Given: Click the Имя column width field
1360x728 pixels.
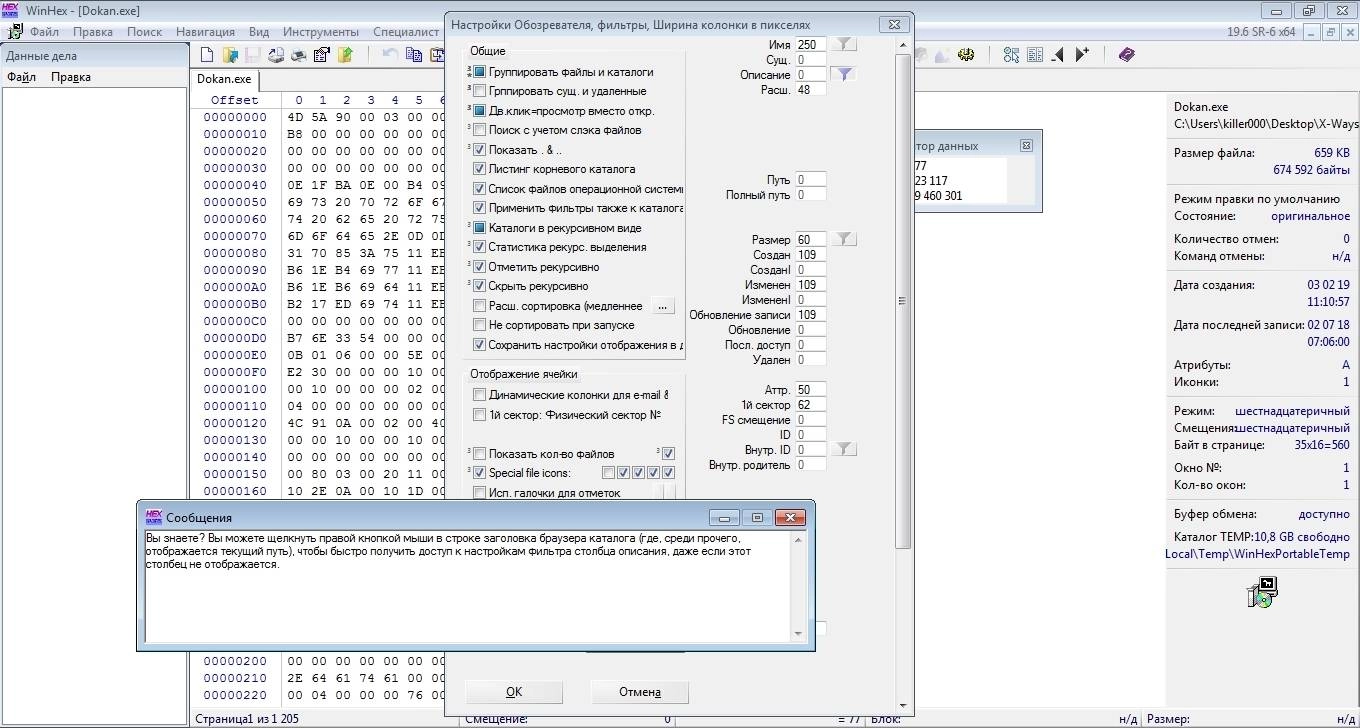Looking at the screenshot, I should [811, 44].
